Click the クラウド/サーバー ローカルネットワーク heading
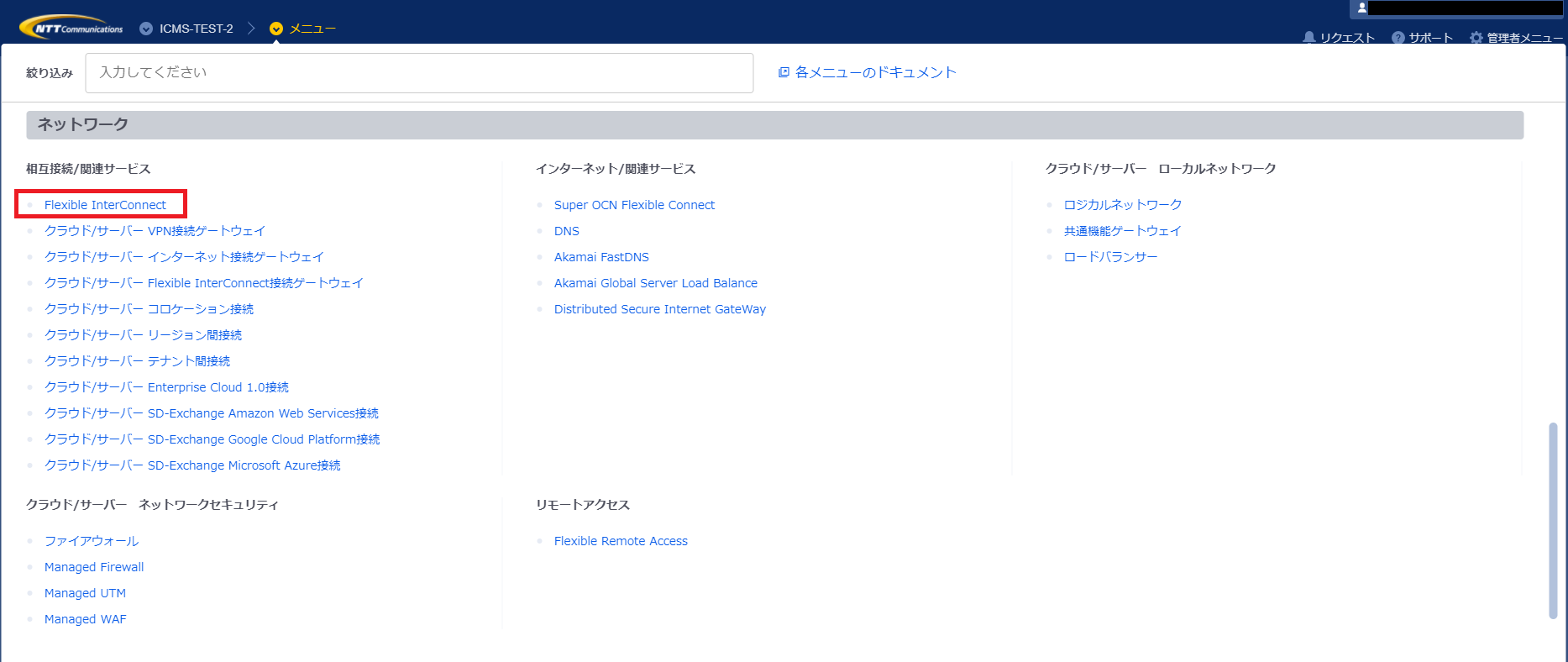This screenshot has height=662, width=1568. point(1161,169)
